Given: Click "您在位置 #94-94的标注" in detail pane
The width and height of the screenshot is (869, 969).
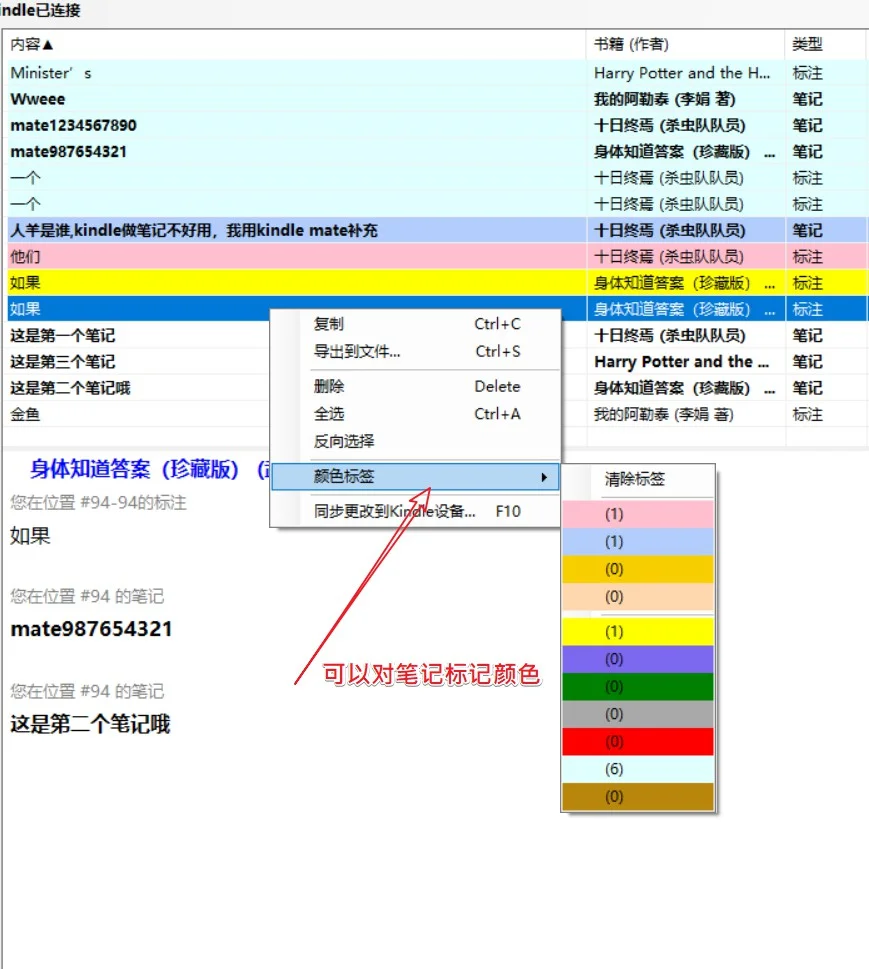Looking at the screenshot, I should tap(98, 502).
